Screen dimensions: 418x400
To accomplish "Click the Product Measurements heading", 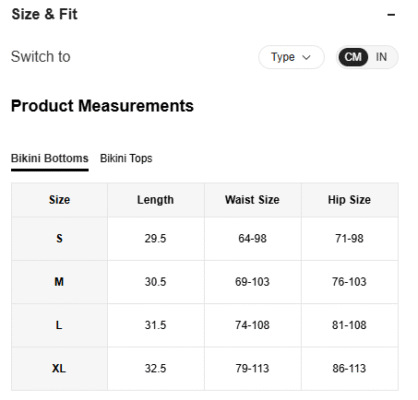I will [x=102, y=106].
